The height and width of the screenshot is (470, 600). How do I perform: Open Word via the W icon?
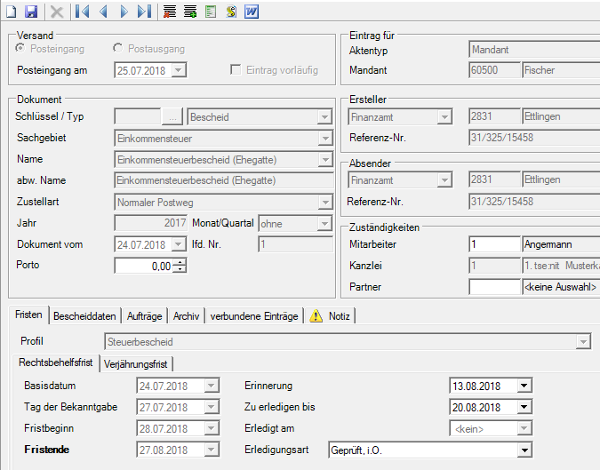pos(251,11)
